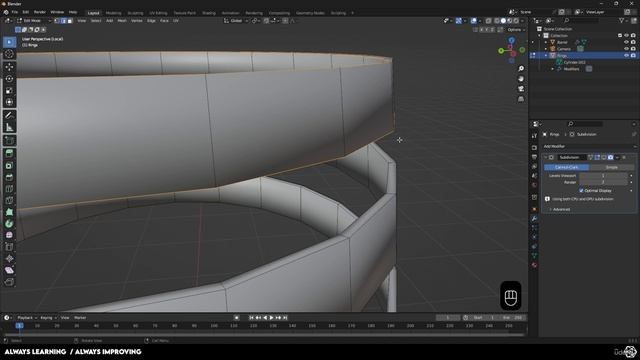Open the Face menu in viewport header
This screenshot has height=360, width=640.
click(164, 20)
